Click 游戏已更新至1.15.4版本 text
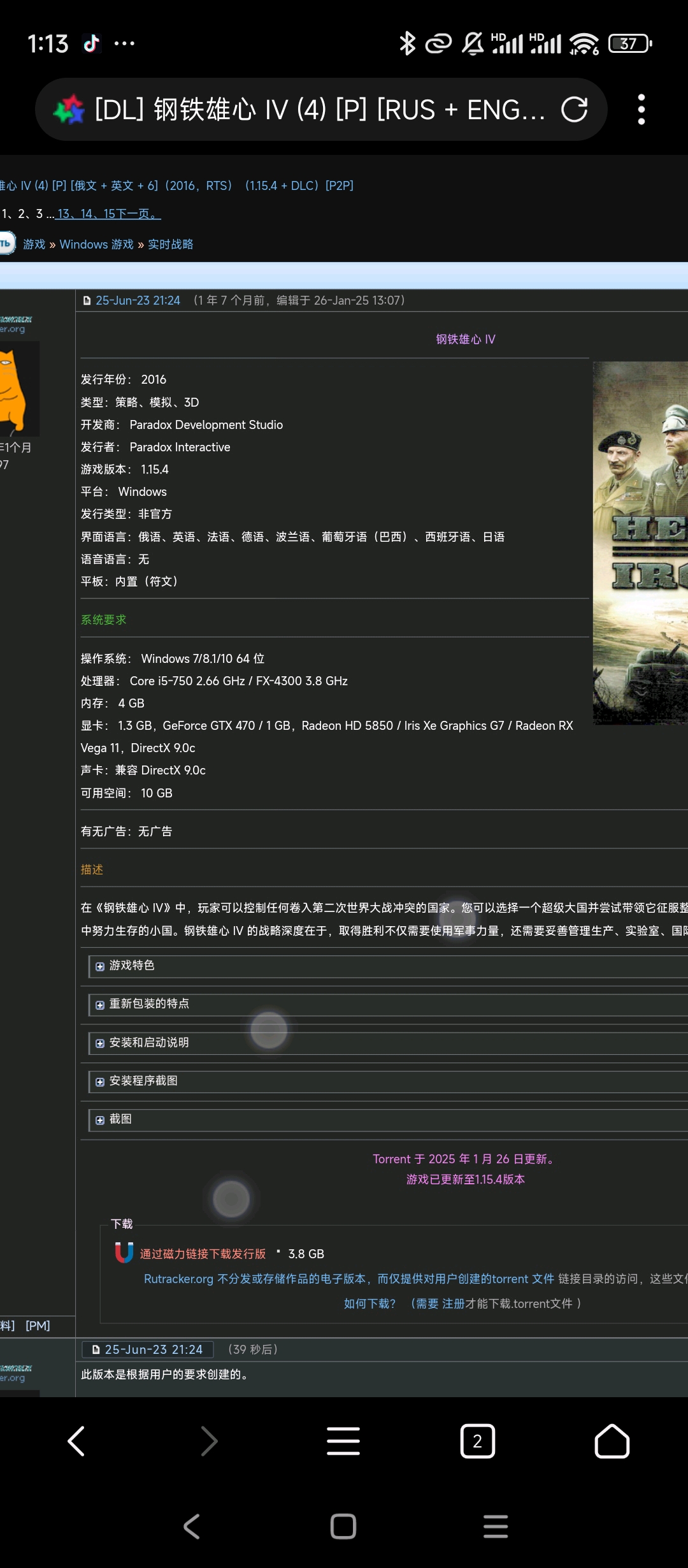The height and width of the screenshot is (1568, 688). (466, 1180)
